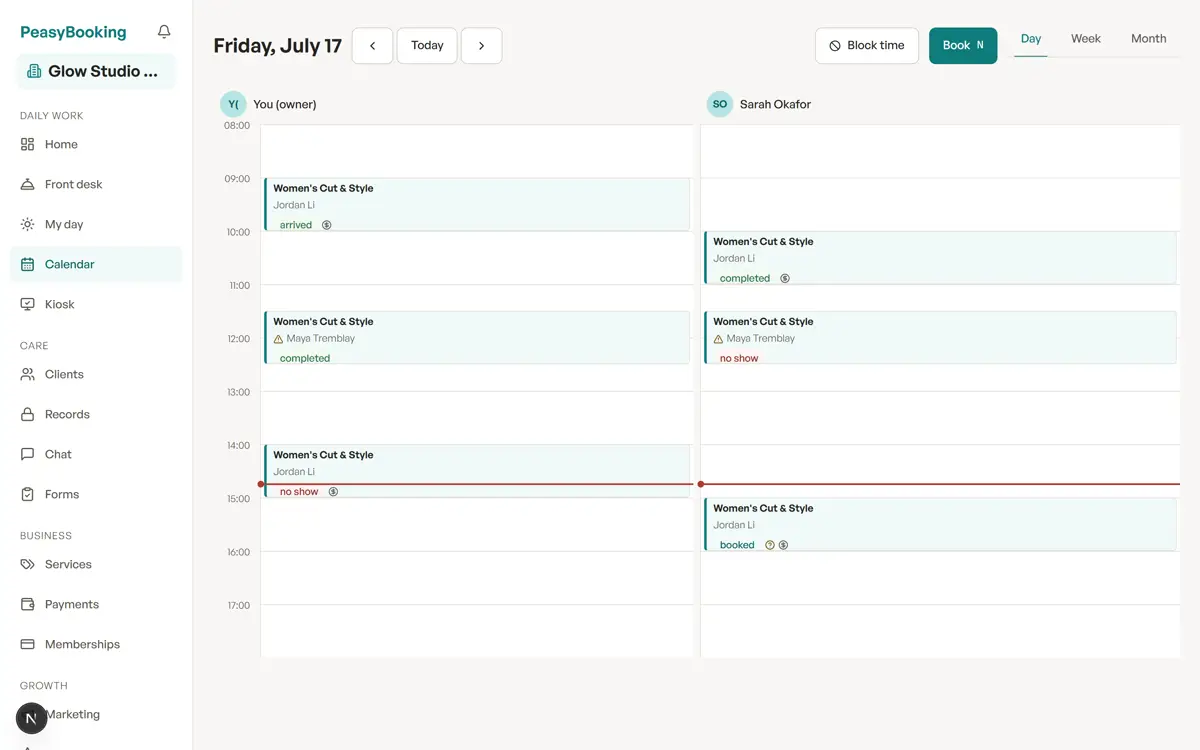The height and width of the screenshot is (750, 1200).
Task: Click the Front desk bell icon
Action: click(x=28, y=184)
